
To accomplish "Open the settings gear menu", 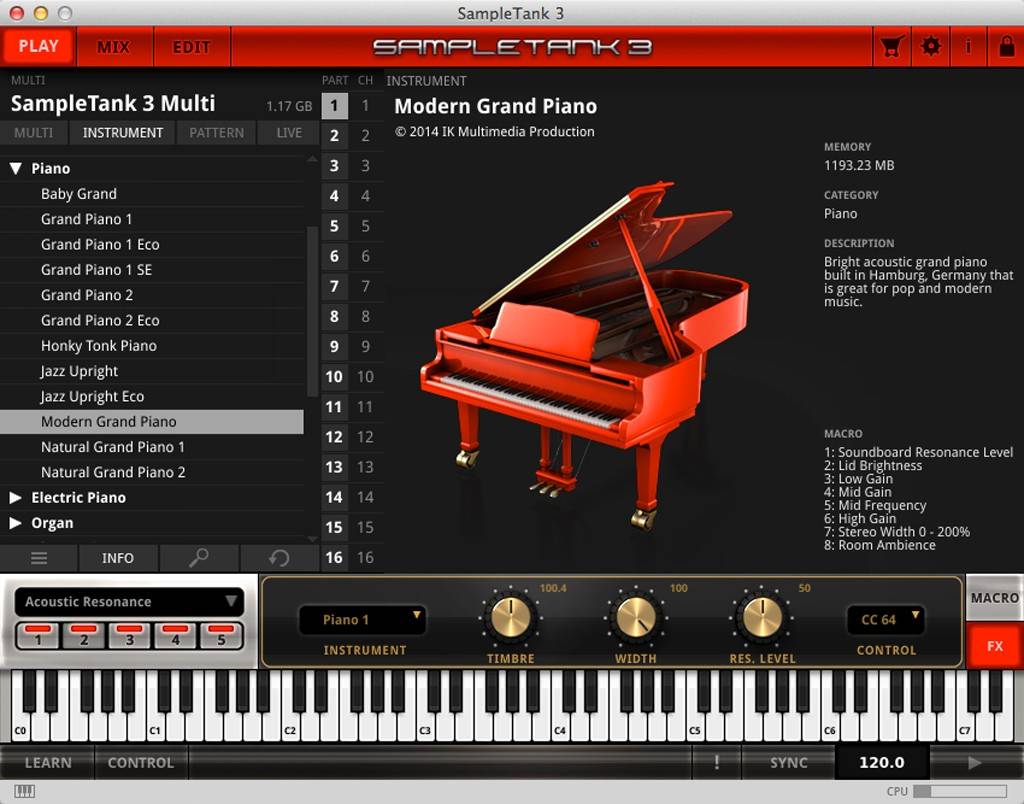I will click(931, 46).
